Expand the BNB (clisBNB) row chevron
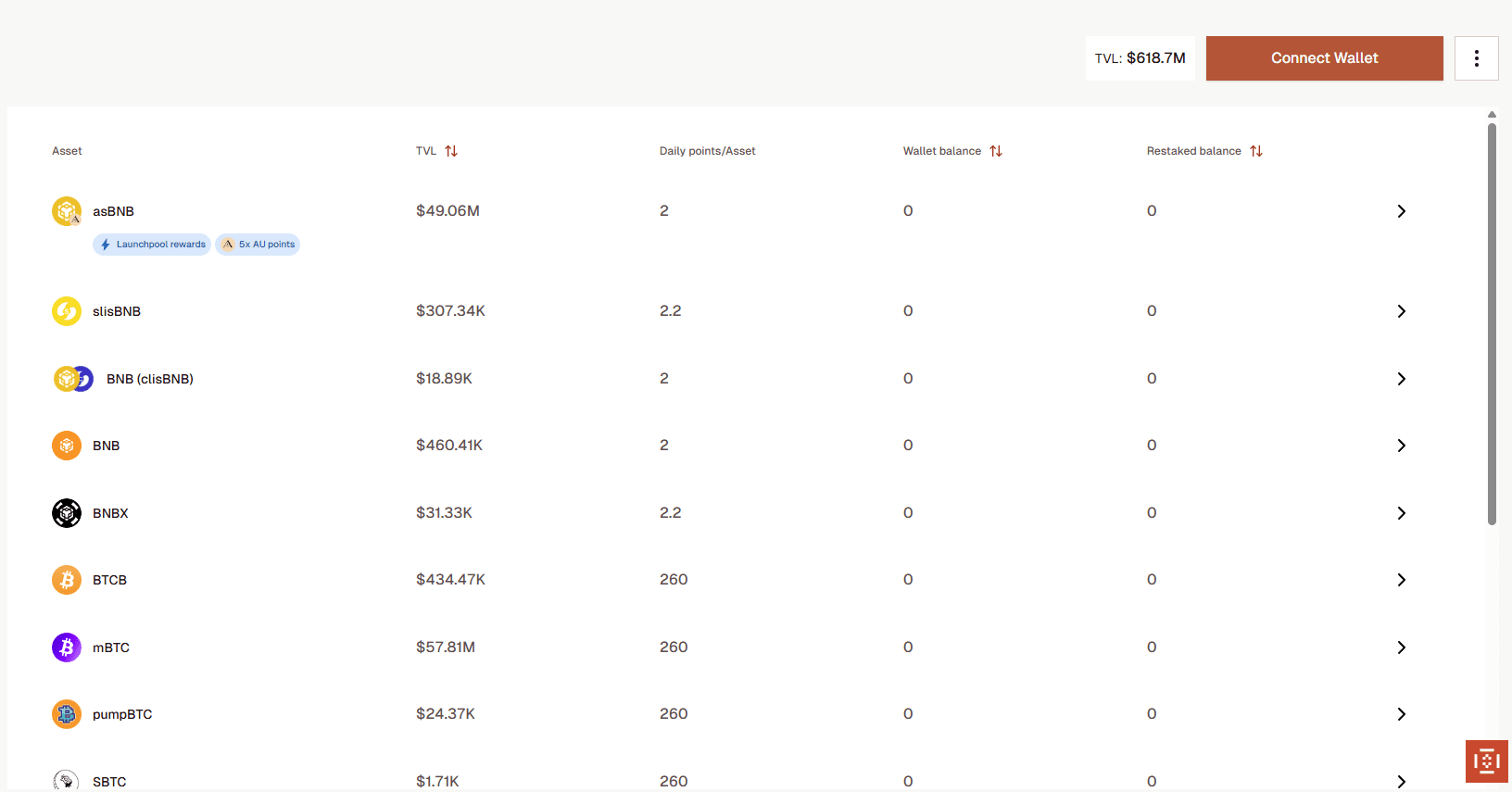 tap(1401, 379)
